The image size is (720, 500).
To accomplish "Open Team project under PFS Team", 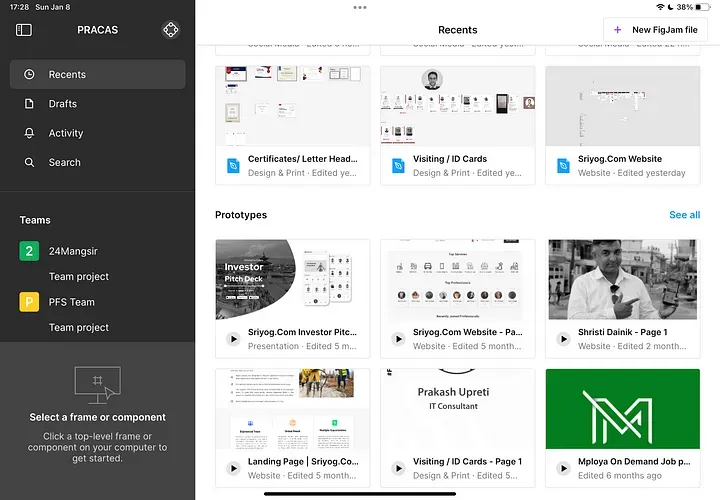I will click(79, 327).
